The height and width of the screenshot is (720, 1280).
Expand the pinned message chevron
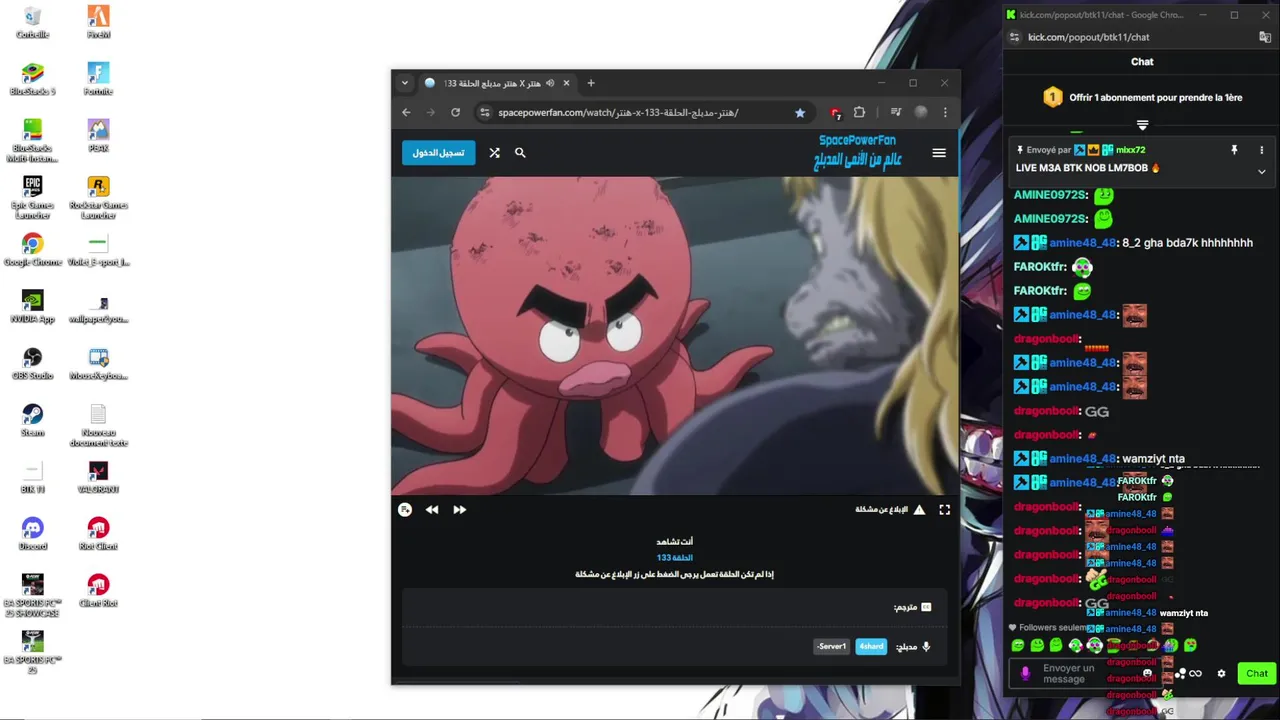[1261, 171]
